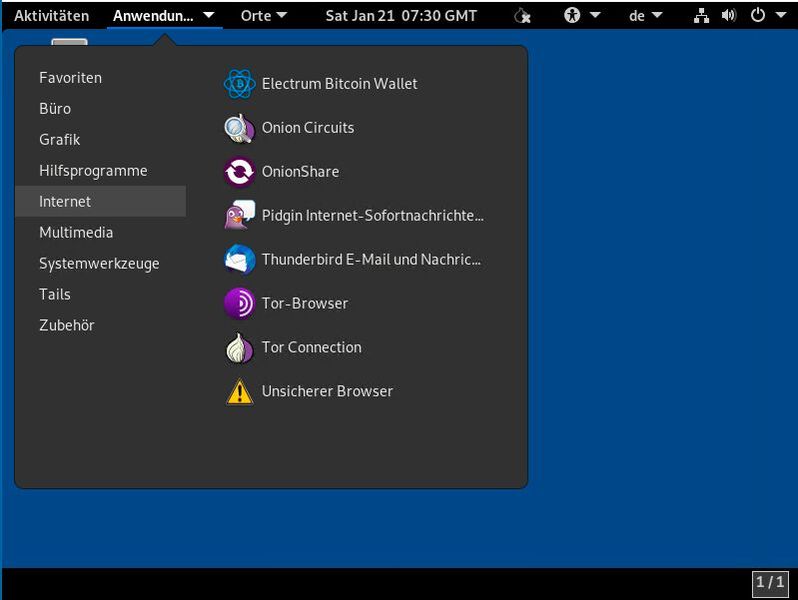Click the power icon in top bar
The width and height of the screenshot is (798, 600).
pos(758,15)
